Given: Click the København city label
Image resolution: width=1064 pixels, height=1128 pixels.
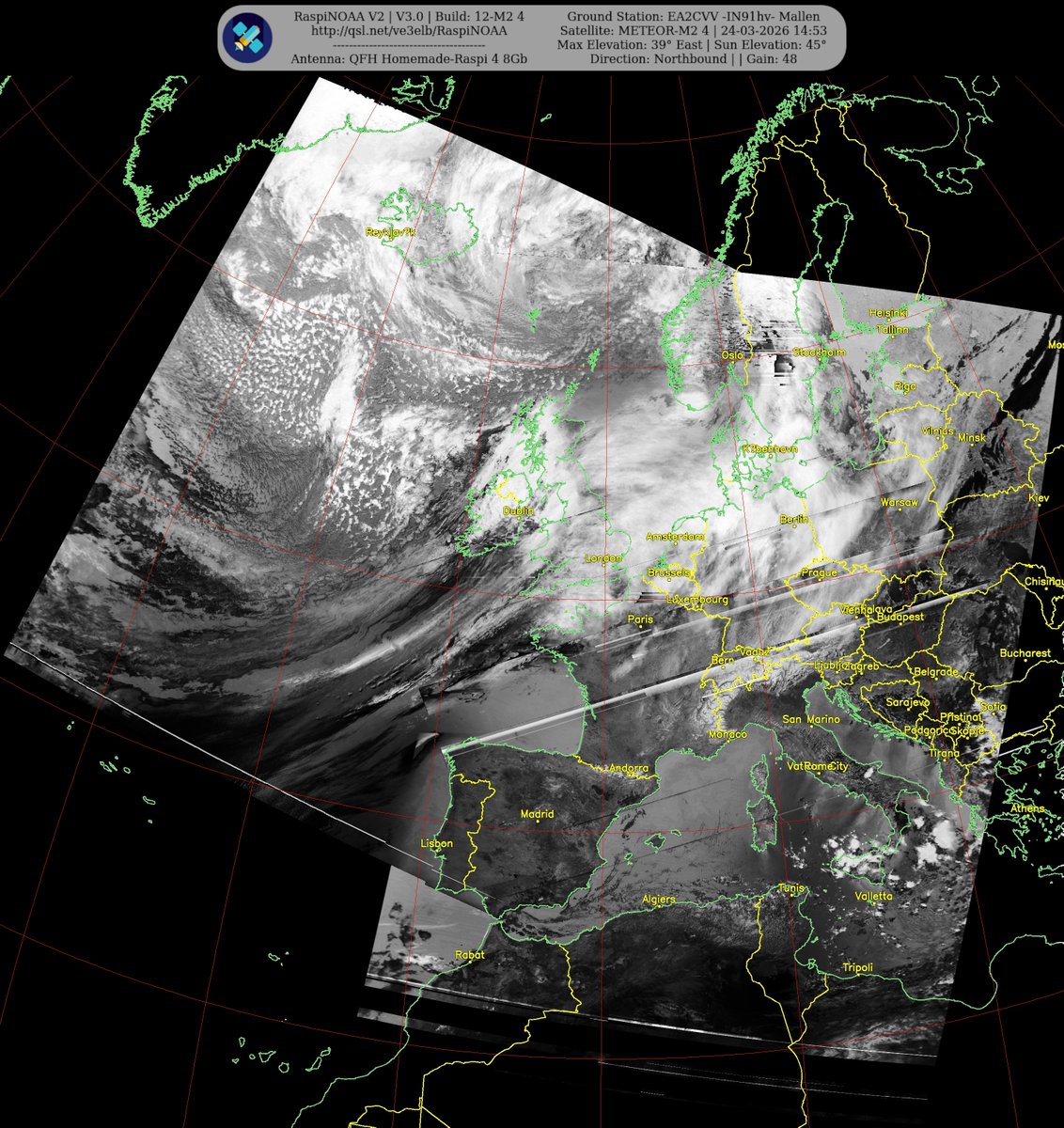Looking at the screenshot, I should click(770, 450).
